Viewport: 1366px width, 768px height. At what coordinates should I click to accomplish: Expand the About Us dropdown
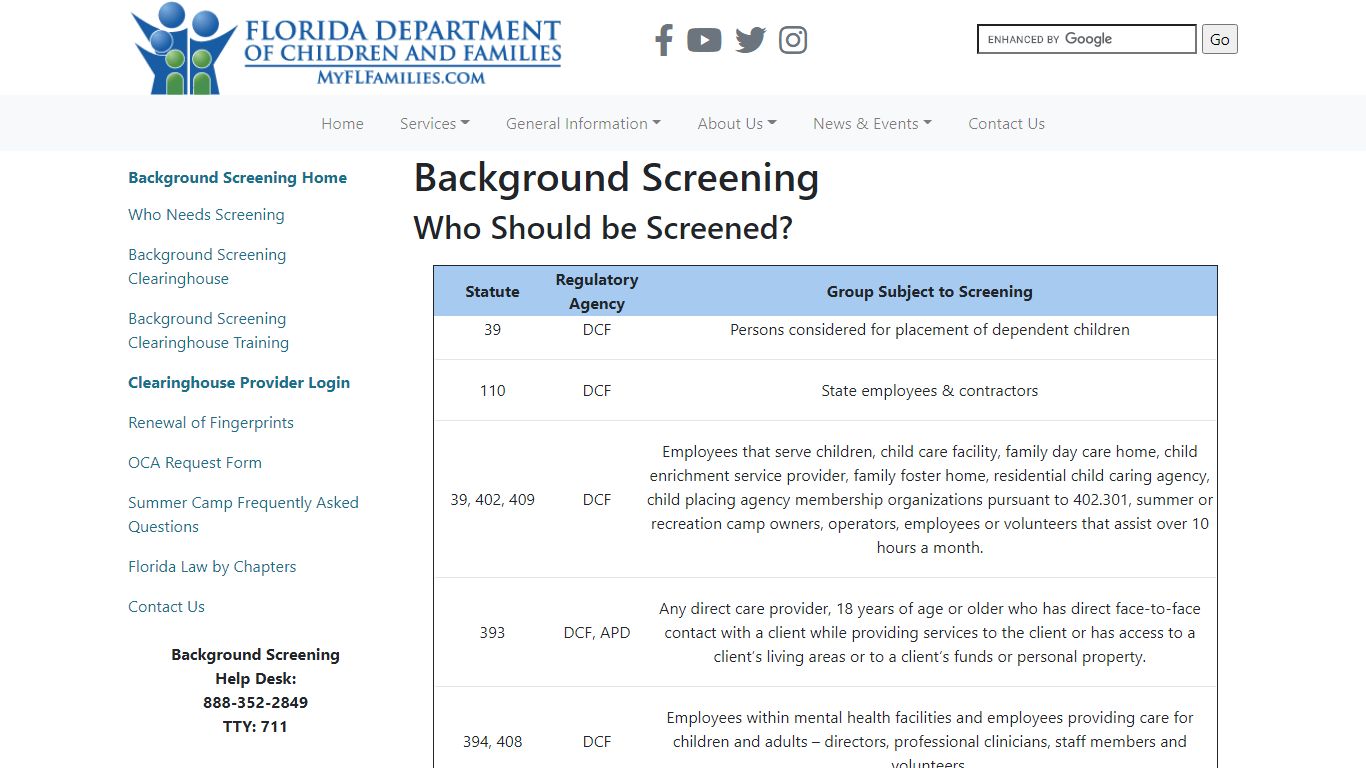point(737,124)
